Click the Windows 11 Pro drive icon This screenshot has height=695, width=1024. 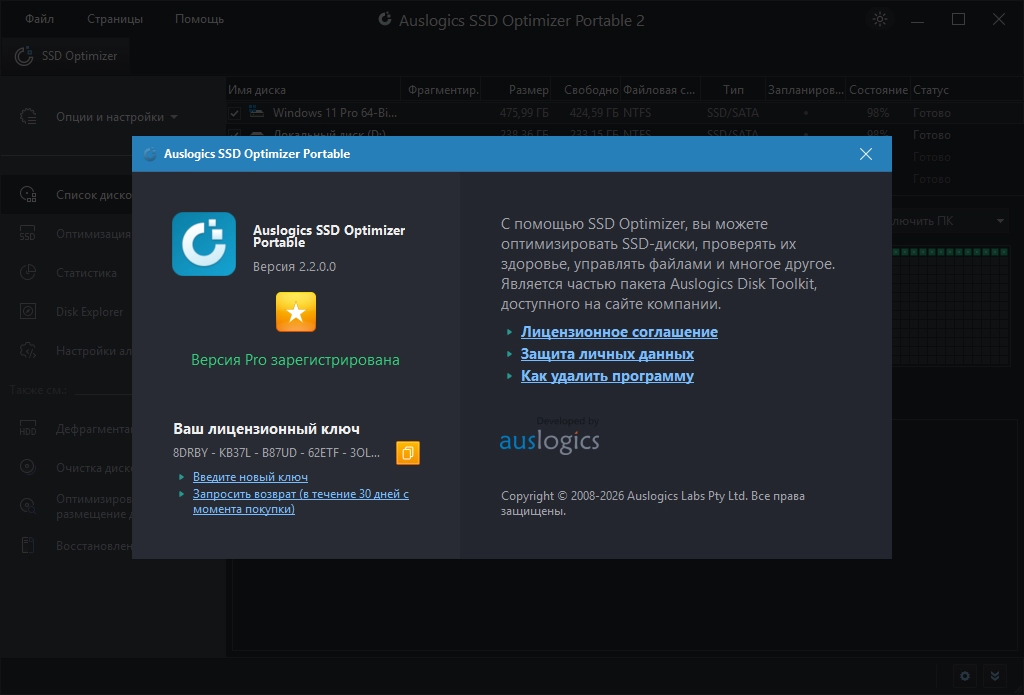coord(257,112)
